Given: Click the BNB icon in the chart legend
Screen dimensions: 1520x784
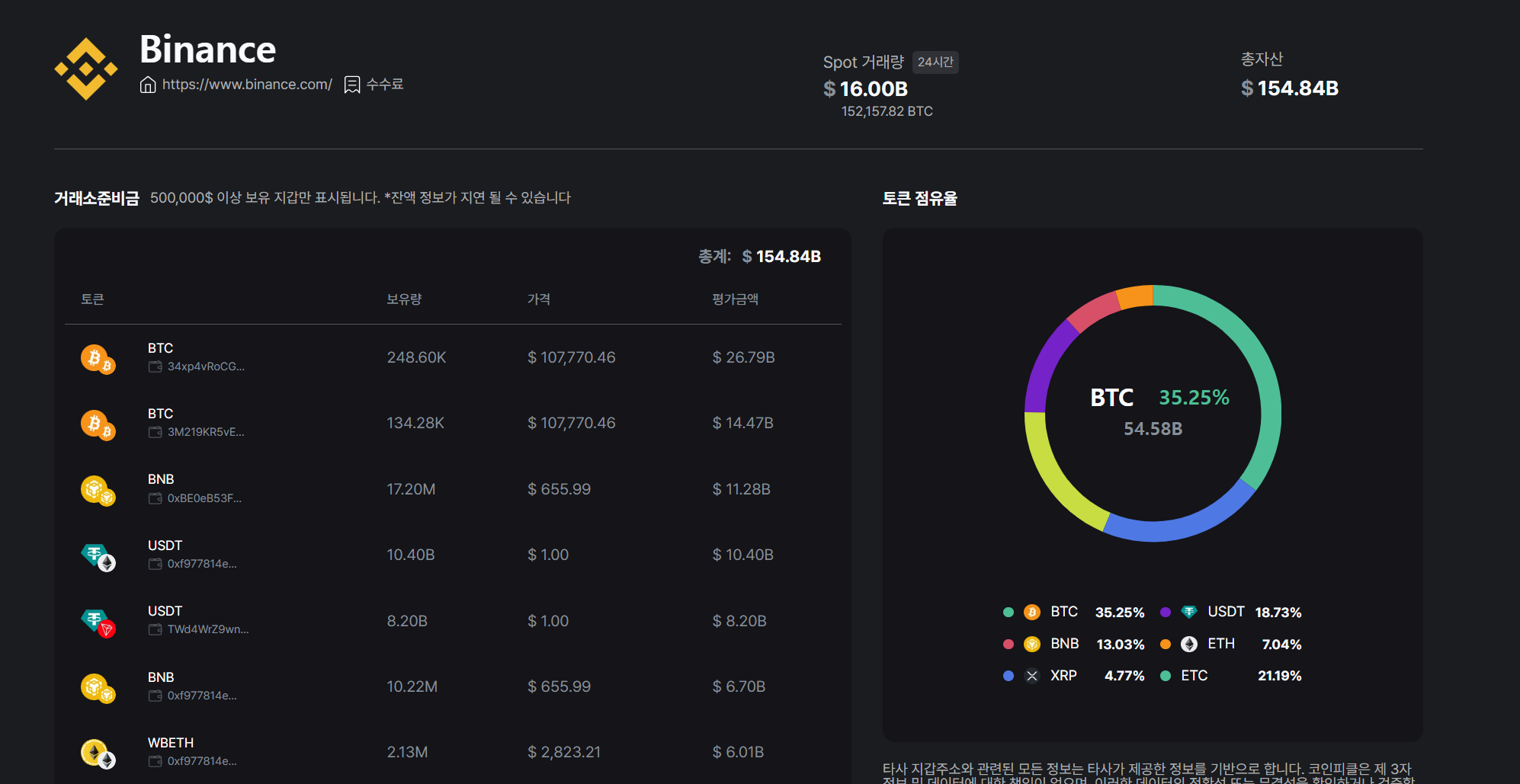Looking at the screenshot, I should click(1032, 645).
